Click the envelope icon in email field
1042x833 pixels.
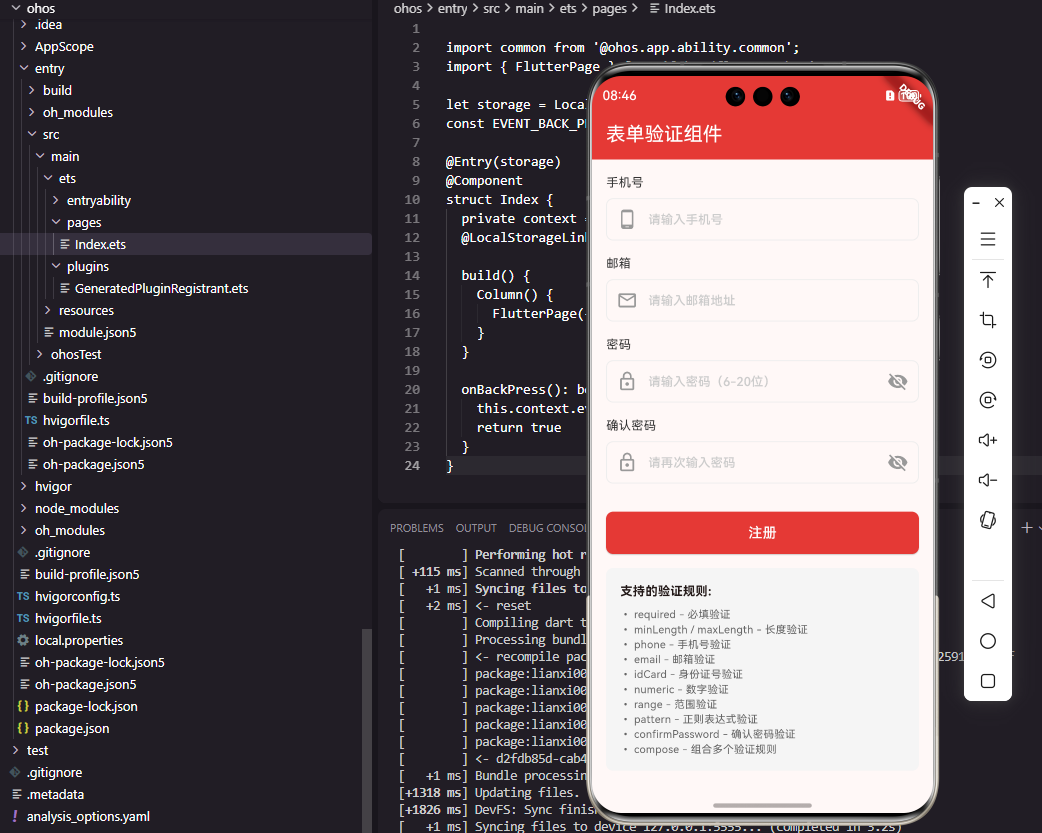(627, 300)
